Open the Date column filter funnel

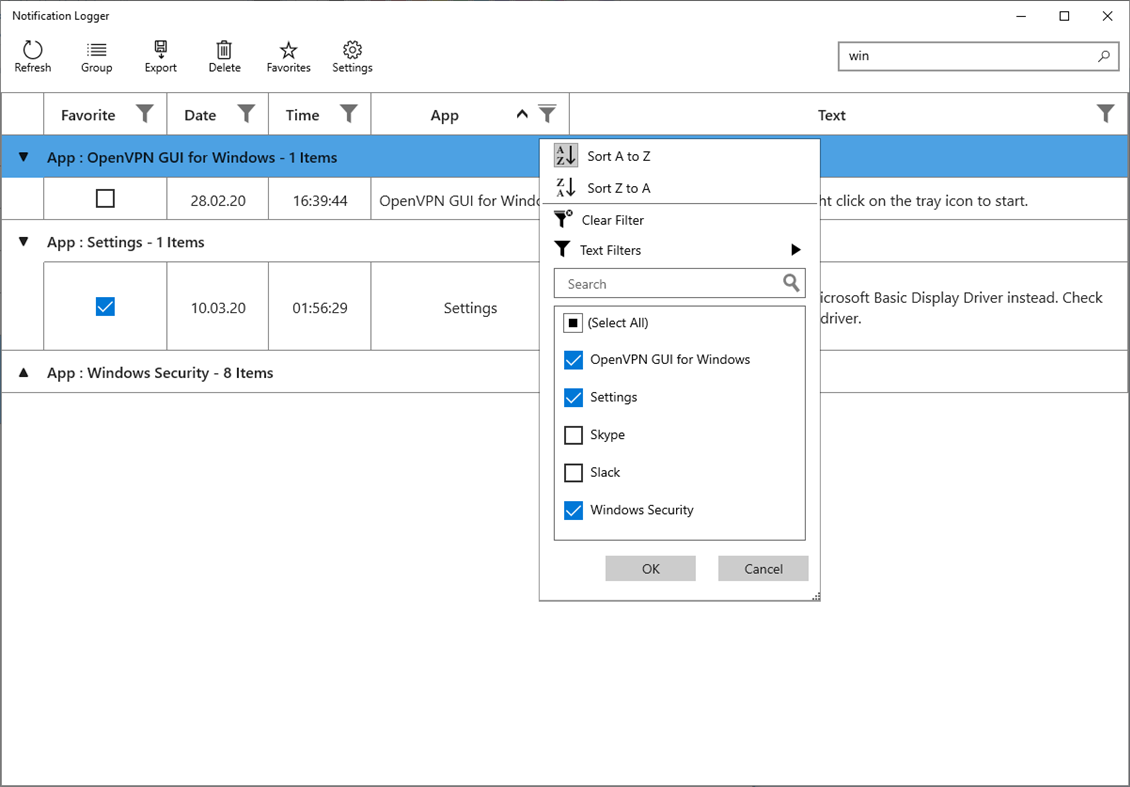tap(246, 114)
